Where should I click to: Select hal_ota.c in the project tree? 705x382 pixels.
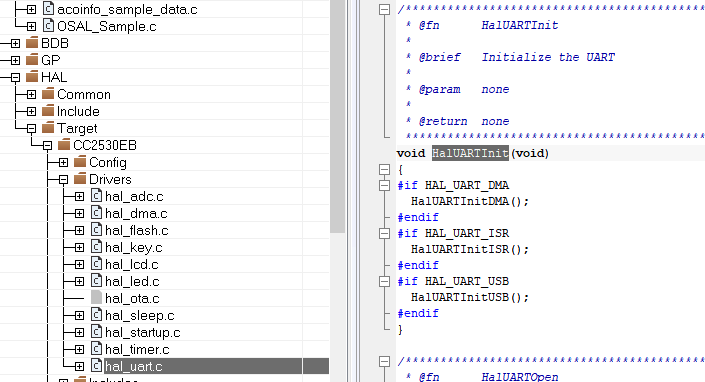(x=132, y=298)
